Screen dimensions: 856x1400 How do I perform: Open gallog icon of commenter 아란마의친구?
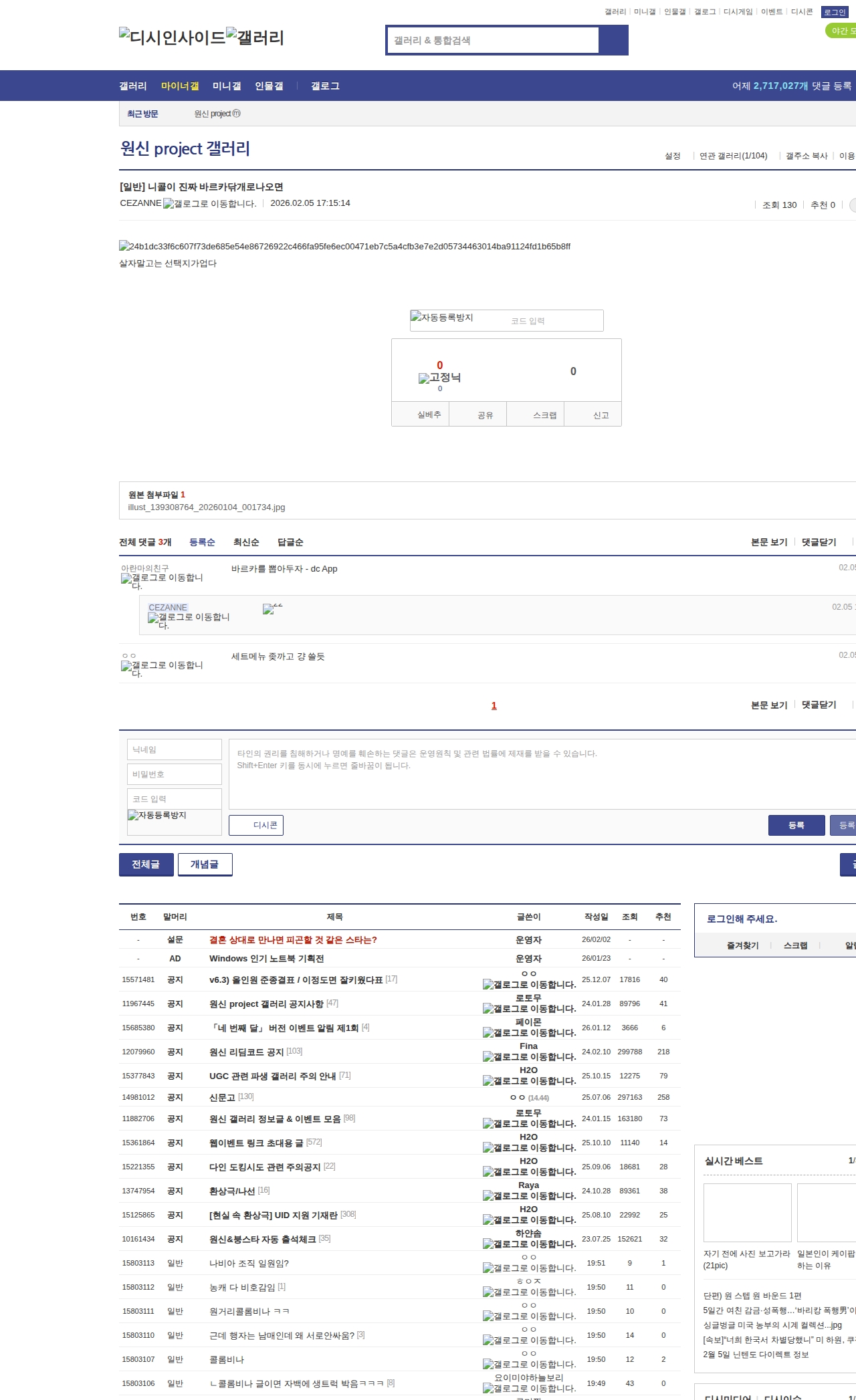coord(161,581)
